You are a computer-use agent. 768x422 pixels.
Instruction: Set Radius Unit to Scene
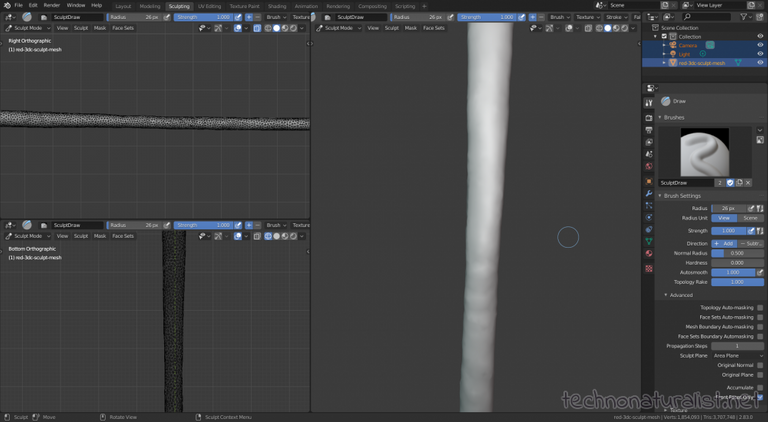click(750, 218)
